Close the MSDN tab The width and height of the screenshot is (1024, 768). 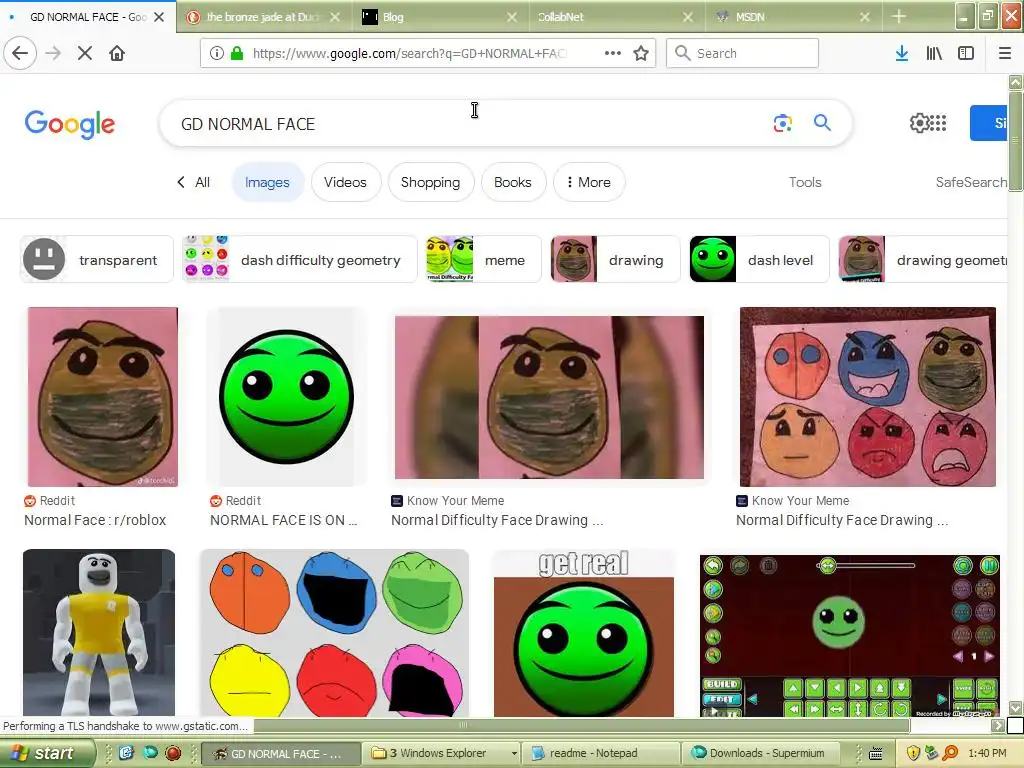[x=865, y=17]
